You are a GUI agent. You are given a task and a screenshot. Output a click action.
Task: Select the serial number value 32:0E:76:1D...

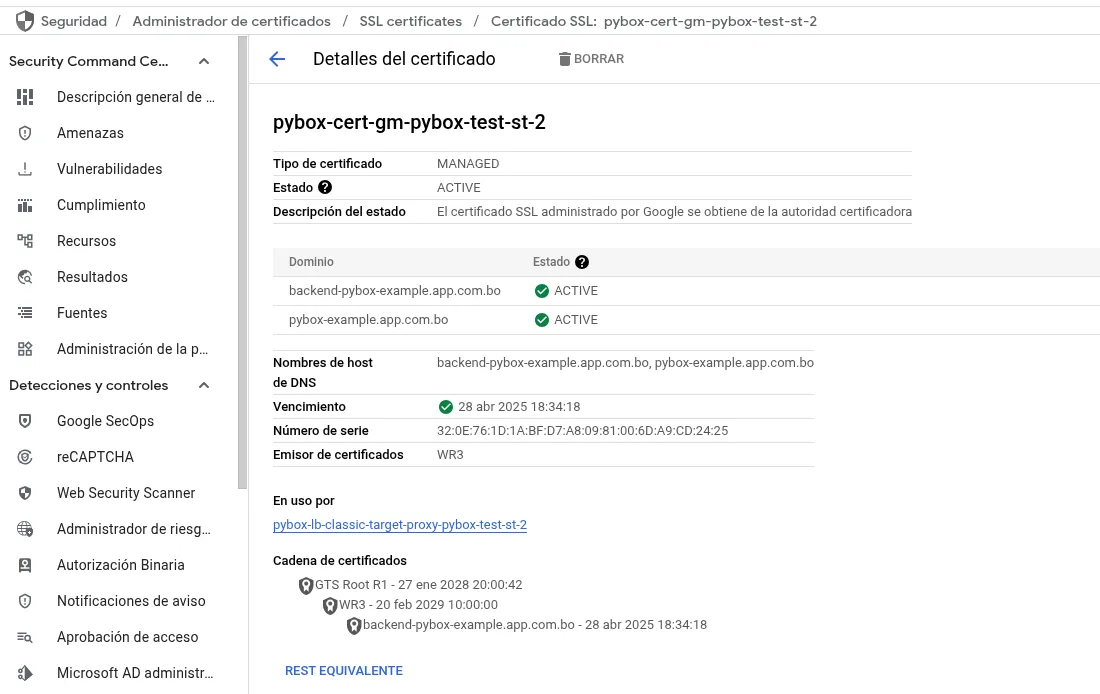coord(582,431)
